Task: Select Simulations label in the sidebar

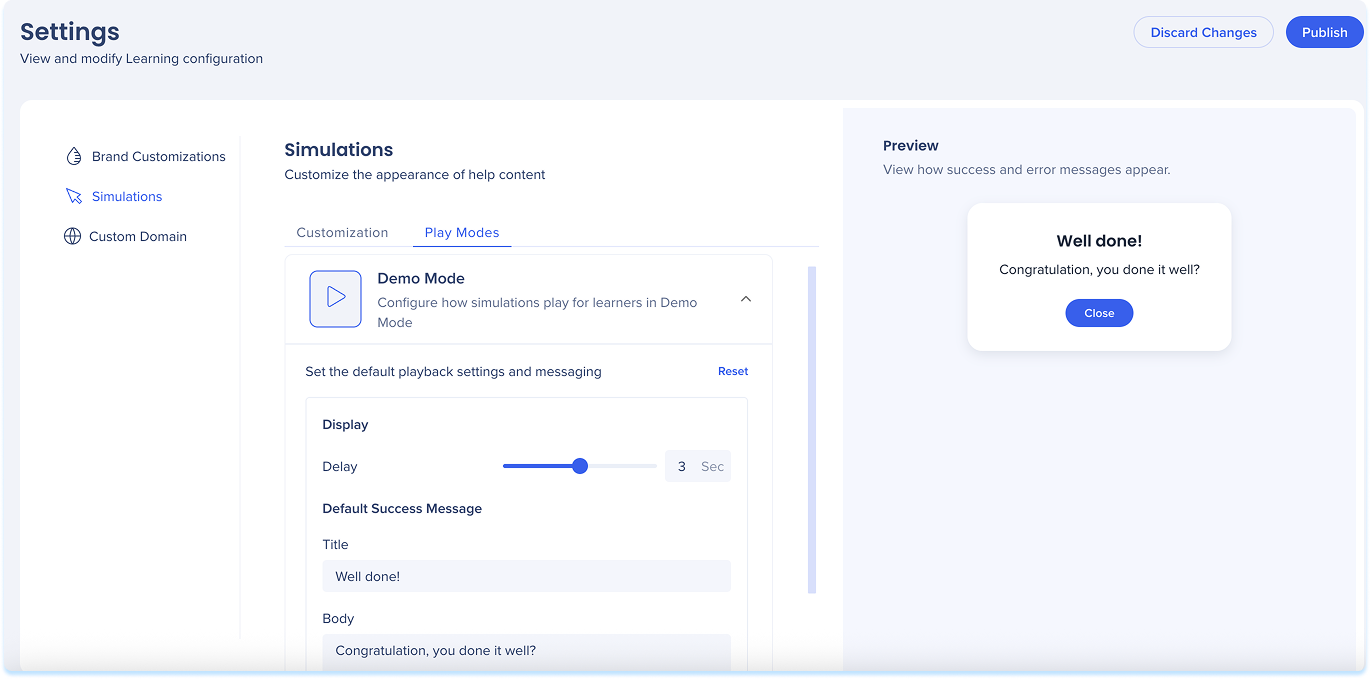Action: point(126,196)
